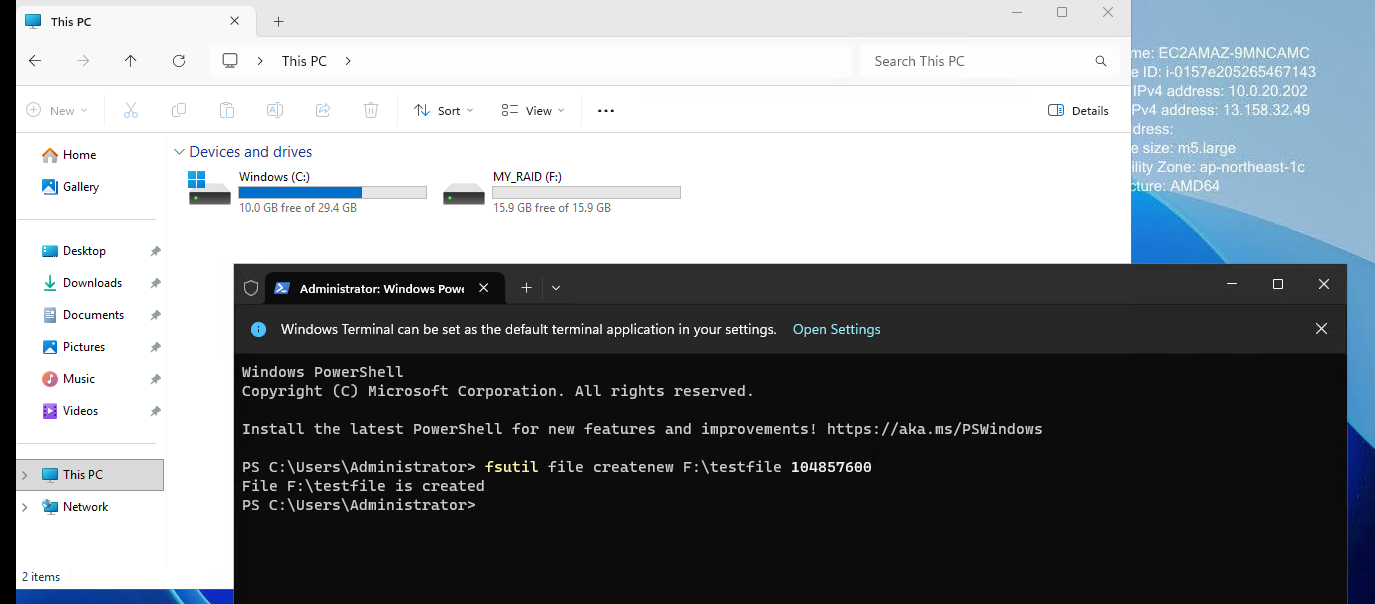Click the Copy icon in Explorer toolbar
Screen dimensions: 1375x604
pyautogui.click(x=179, y=111)
